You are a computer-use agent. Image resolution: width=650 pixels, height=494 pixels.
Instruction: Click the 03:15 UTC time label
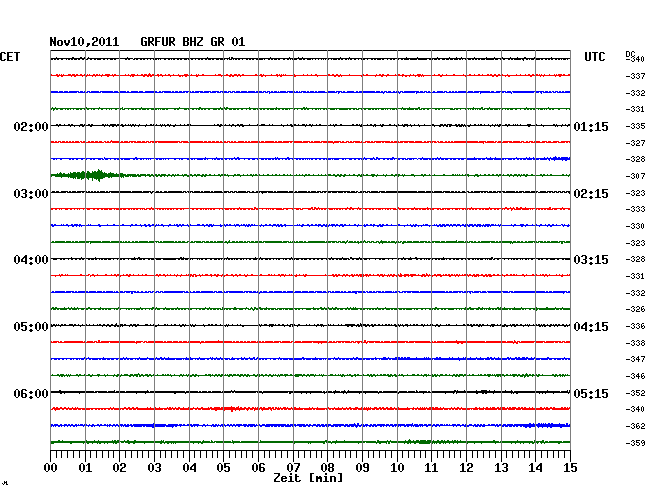[591, 260]
